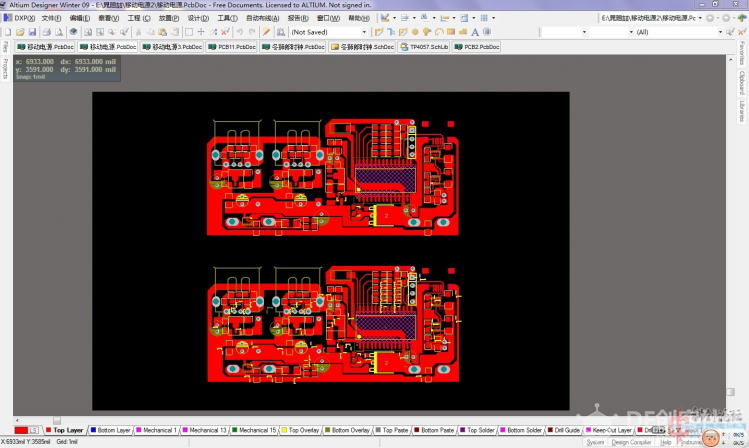Click the Redo arrow icon

coord(252,32)
